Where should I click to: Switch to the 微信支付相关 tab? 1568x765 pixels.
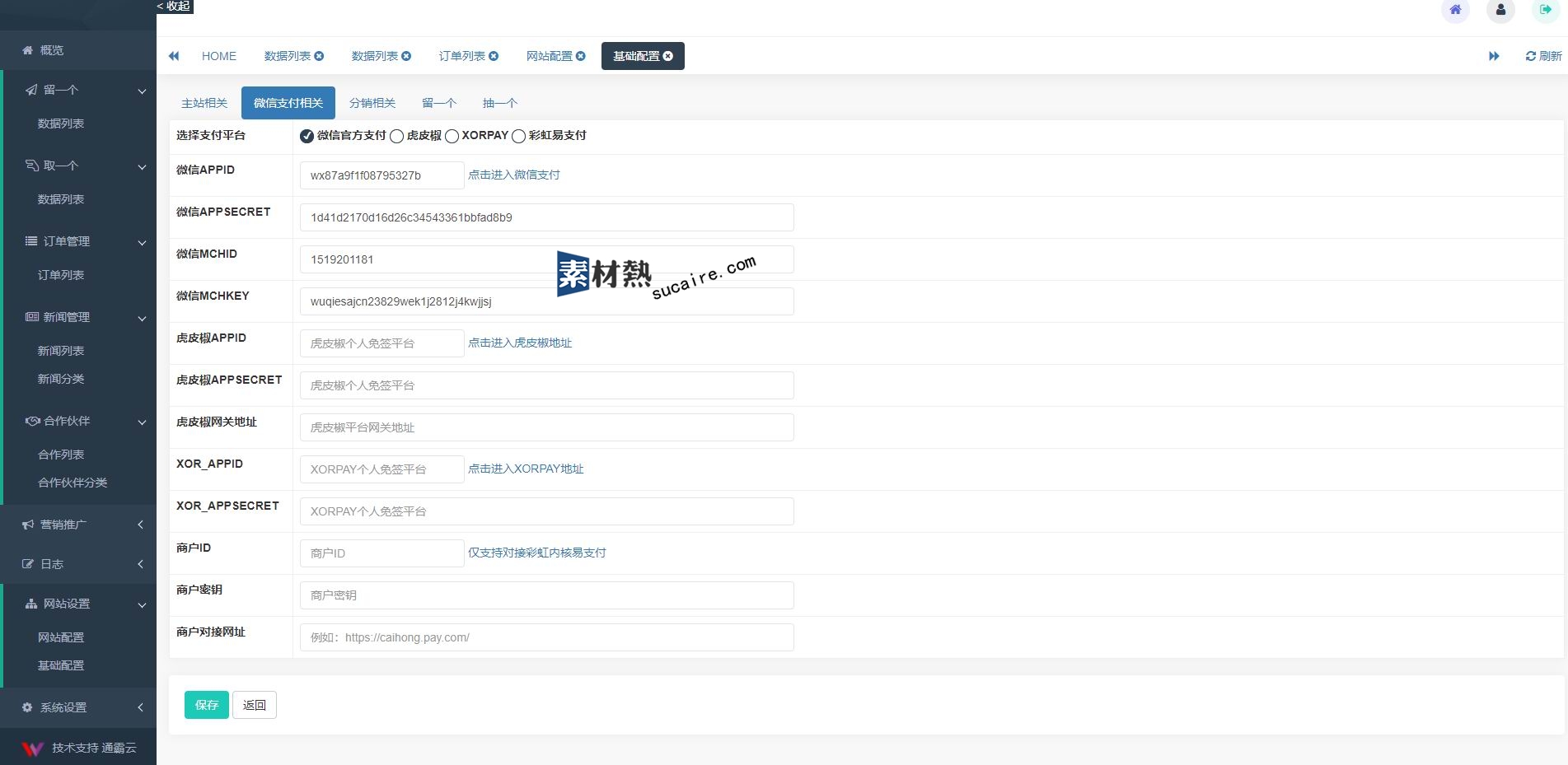tap(288, 103)
